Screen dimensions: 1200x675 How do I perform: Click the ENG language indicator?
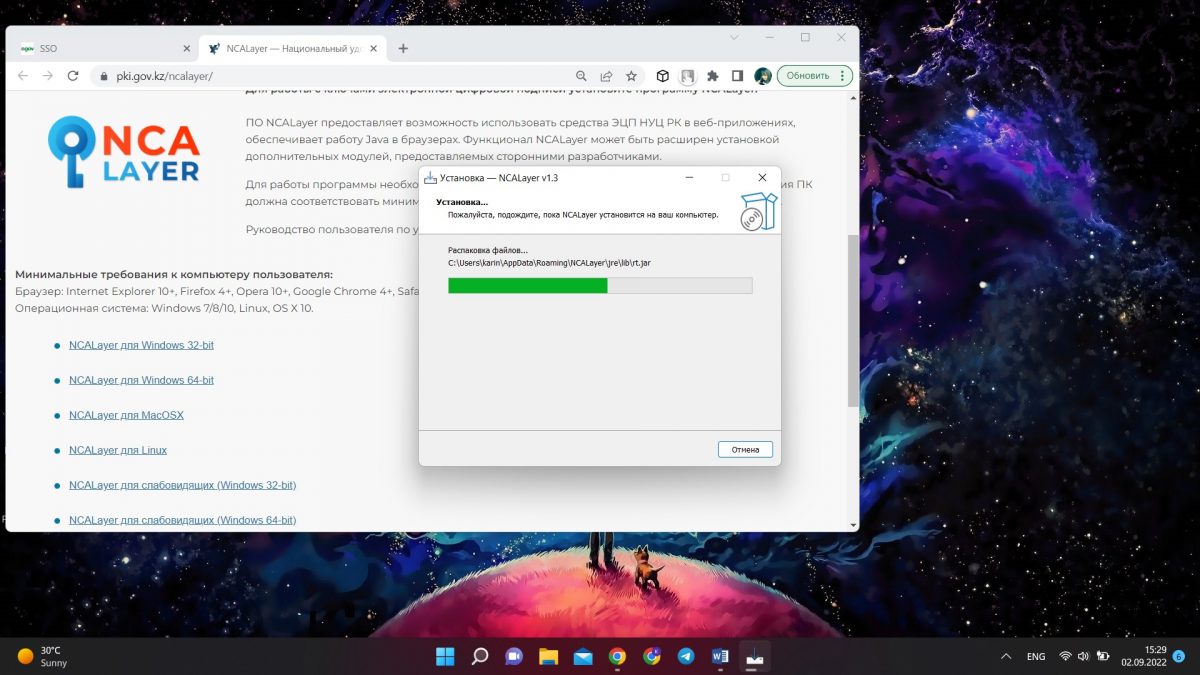coord(1036,657)
